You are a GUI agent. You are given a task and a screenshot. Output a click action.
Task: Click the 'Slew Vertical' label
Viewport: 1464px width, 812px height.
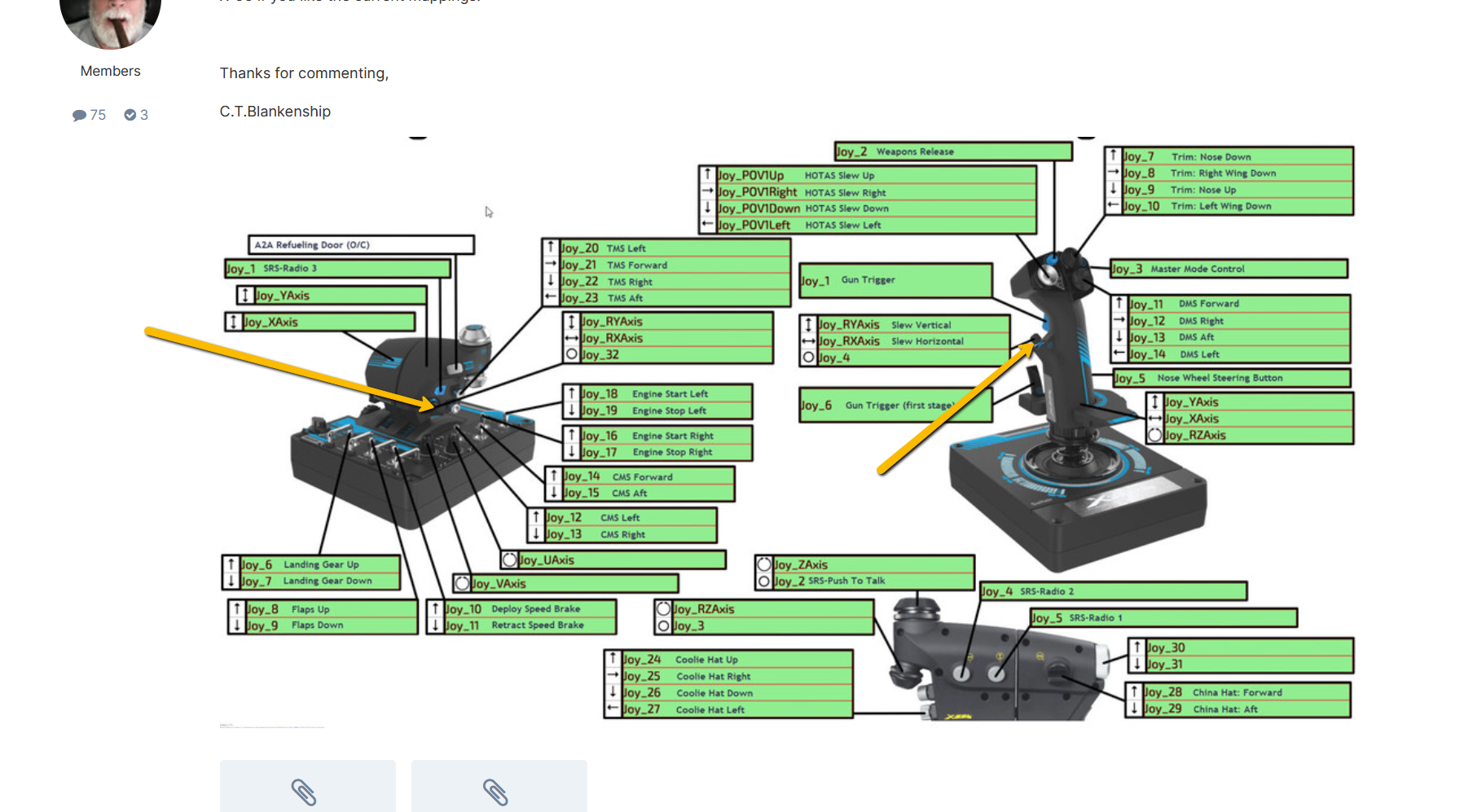(x=921, y=325)
